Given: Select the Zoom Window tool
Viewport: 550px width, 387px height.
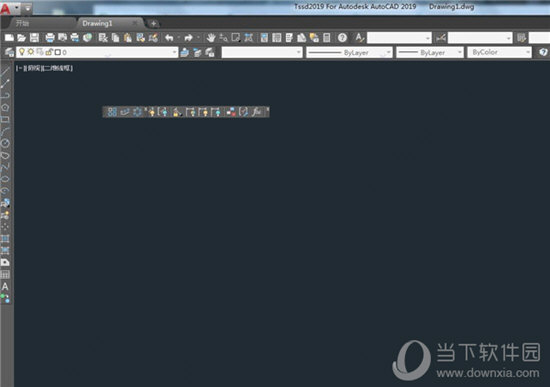Looking at the screenshot, I should pos(236,38).
